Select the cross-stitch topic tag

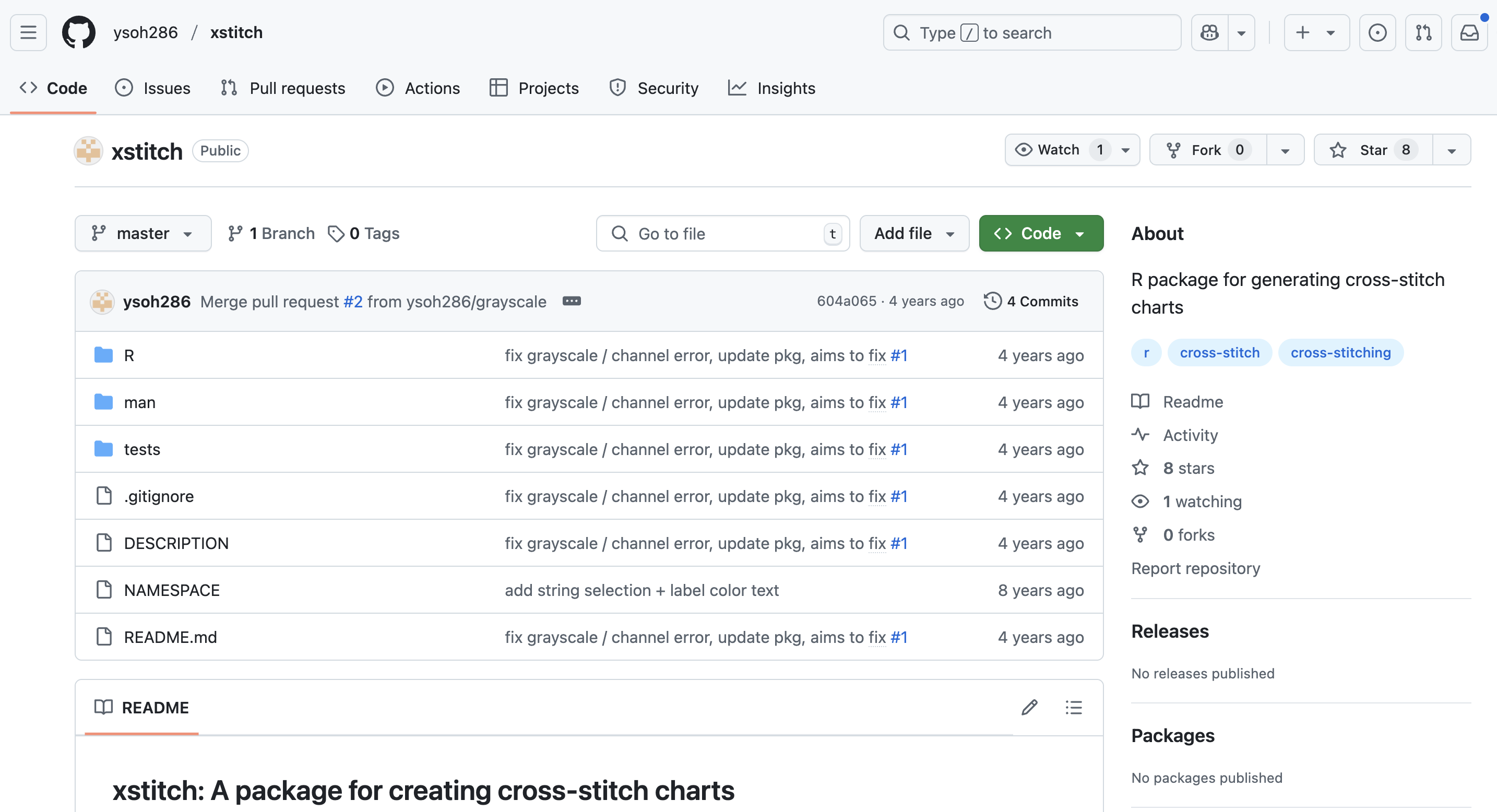[1219, 353]
